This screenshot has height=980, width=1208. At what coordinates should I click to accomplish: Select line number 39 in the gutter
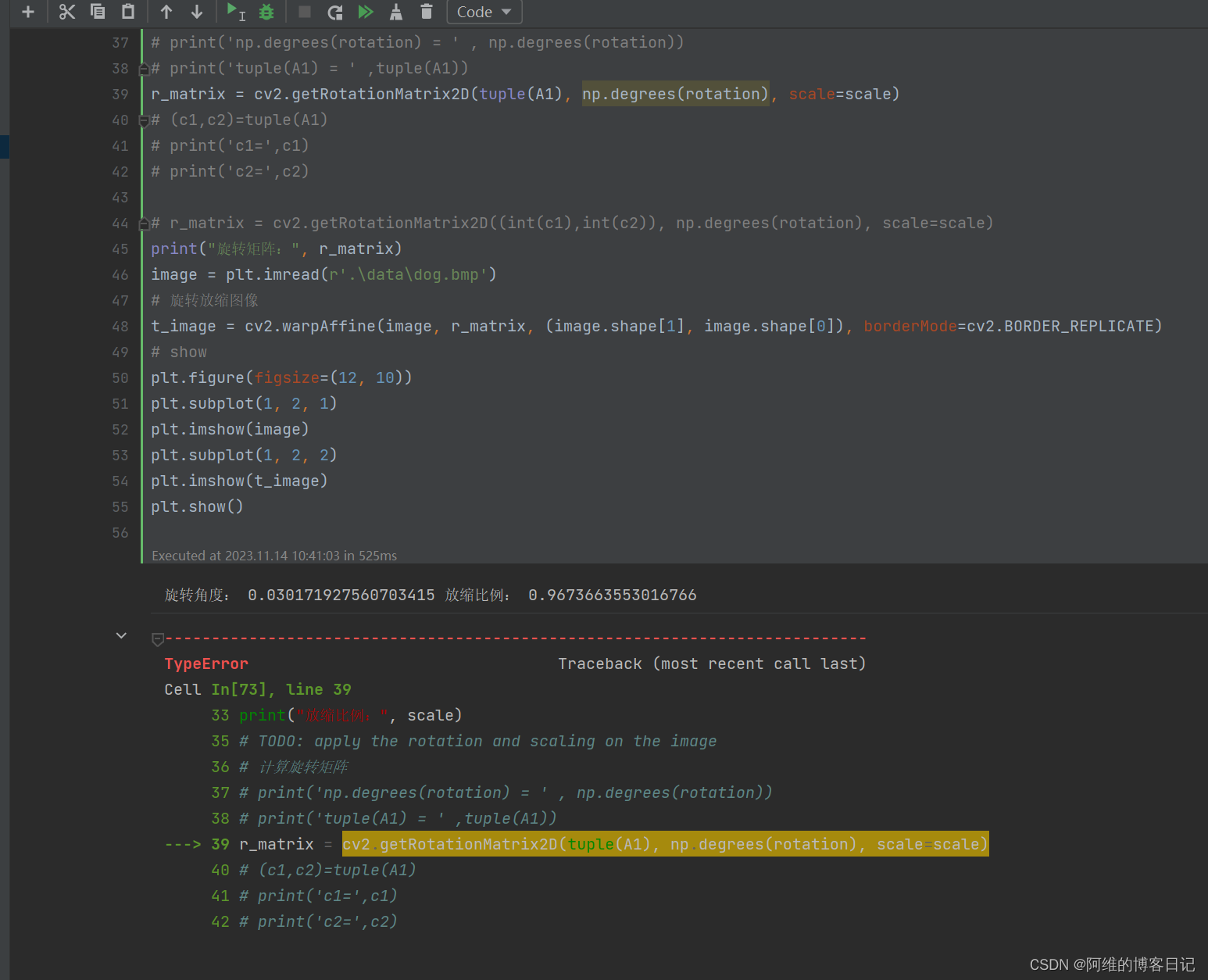click(x=120, y=94)
